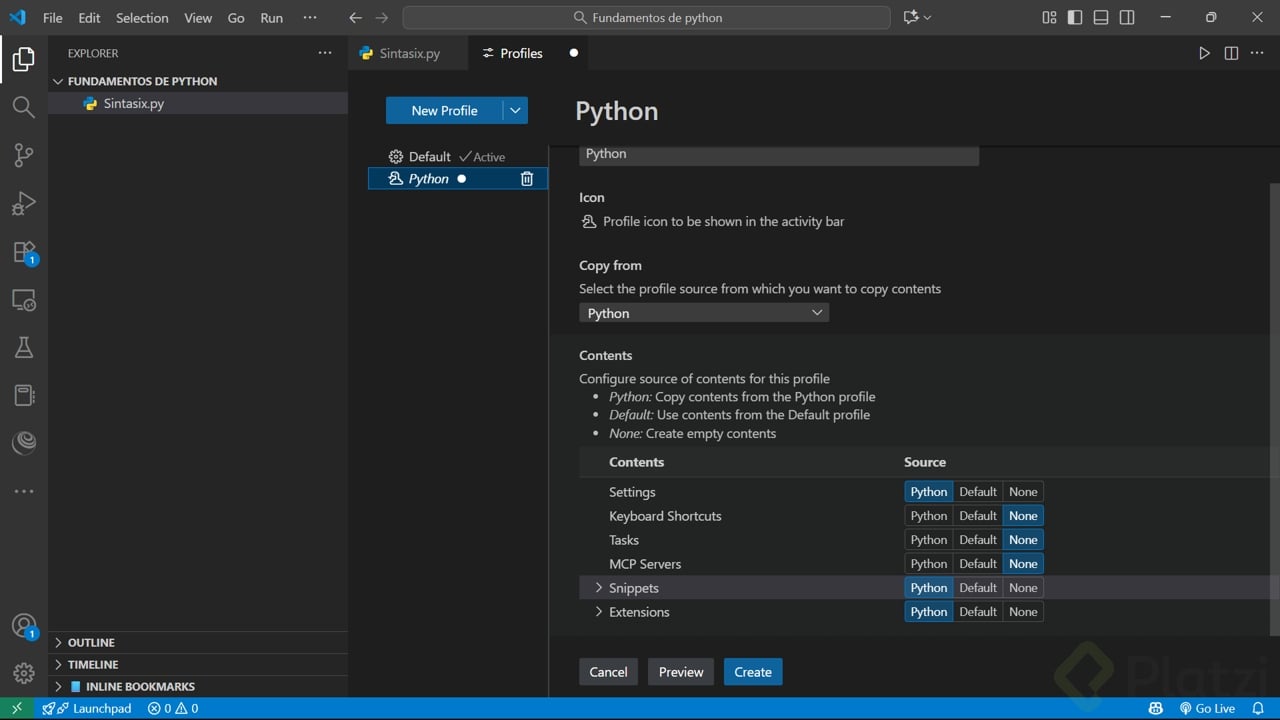The width and height of the screenshot is (1280, 720).
Task: Open the Testing flask icon
Action: (24, 347)
